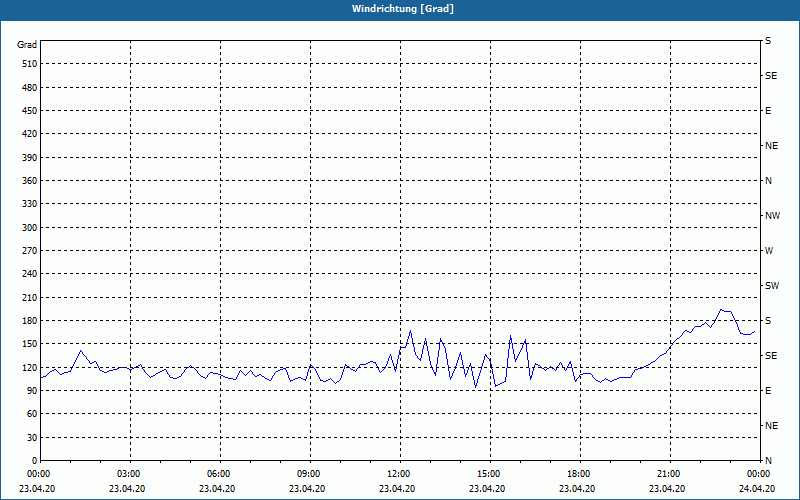Image resolution: width=800 pixels, height=500 pixels.
Task: Select the 30 y-axis tick label
Action: click(x=32, y=438)
